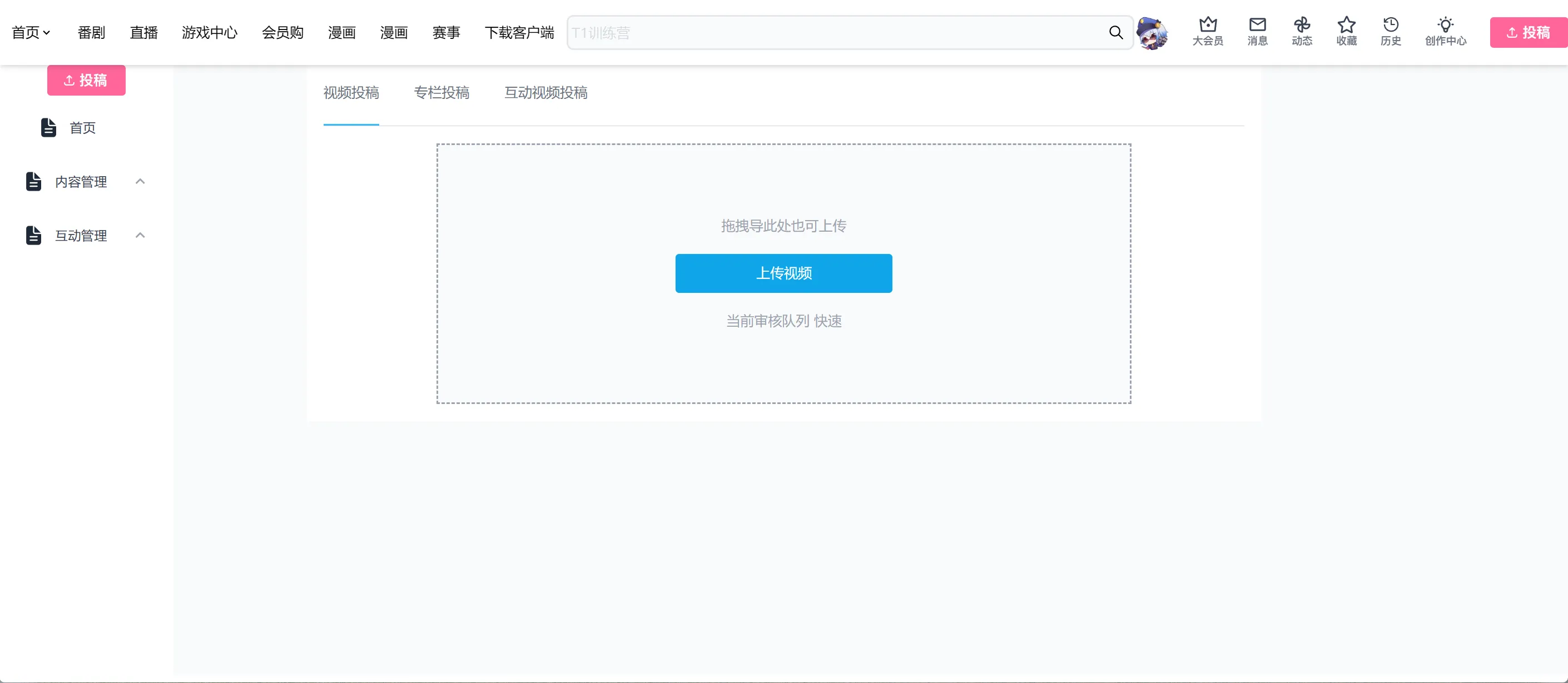Open the 历史 clock icon
The width and height of the screenshot is (1568, 683).
[1391, 24]
